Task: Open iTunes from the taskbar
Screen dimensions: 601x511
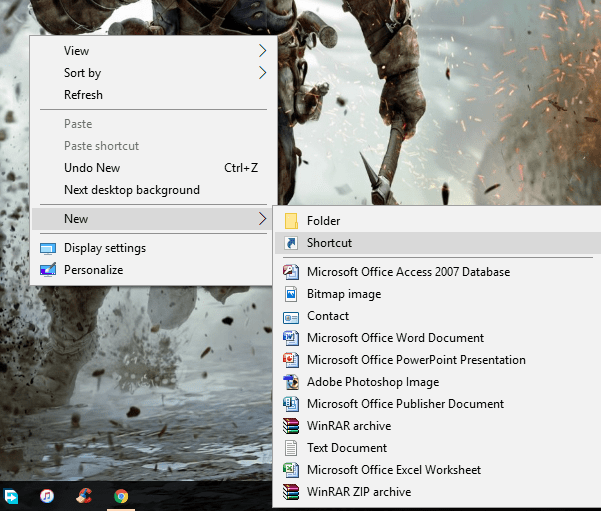Action: click(x=47, y=496)
